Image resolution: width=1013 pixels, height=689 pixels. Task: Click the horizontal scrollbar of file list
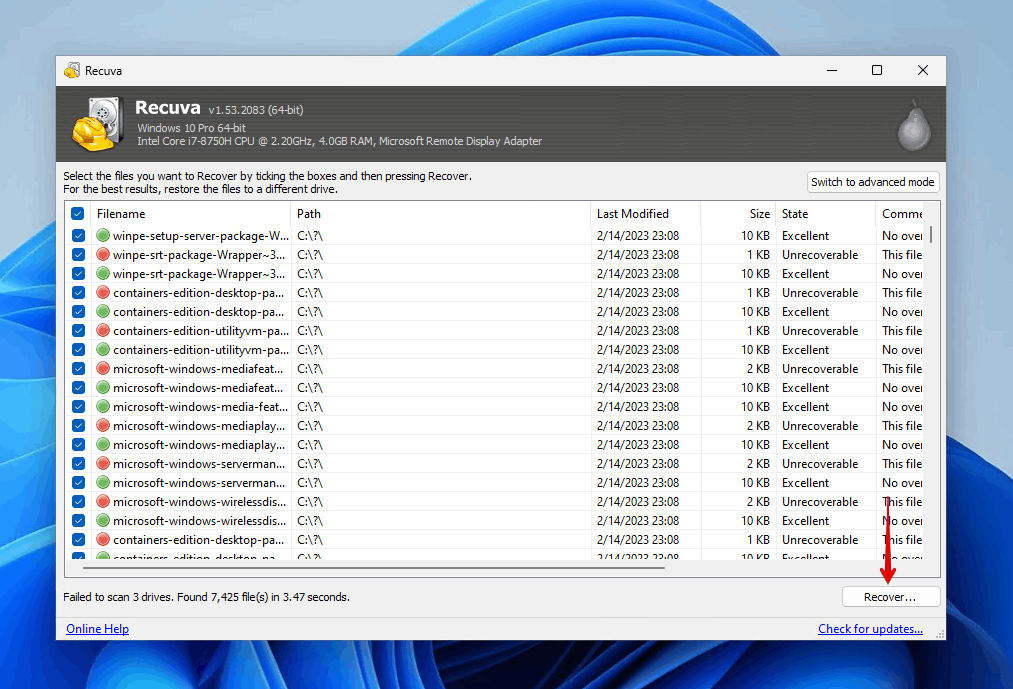point(374,568)
